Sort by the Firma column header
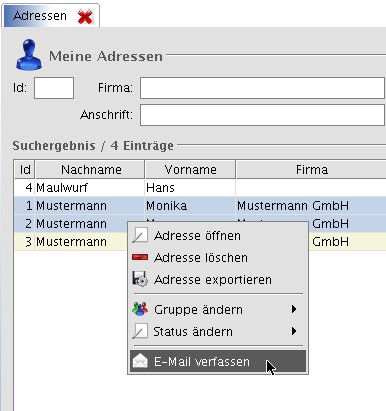 pyautogui.click(x=311, y=170)
